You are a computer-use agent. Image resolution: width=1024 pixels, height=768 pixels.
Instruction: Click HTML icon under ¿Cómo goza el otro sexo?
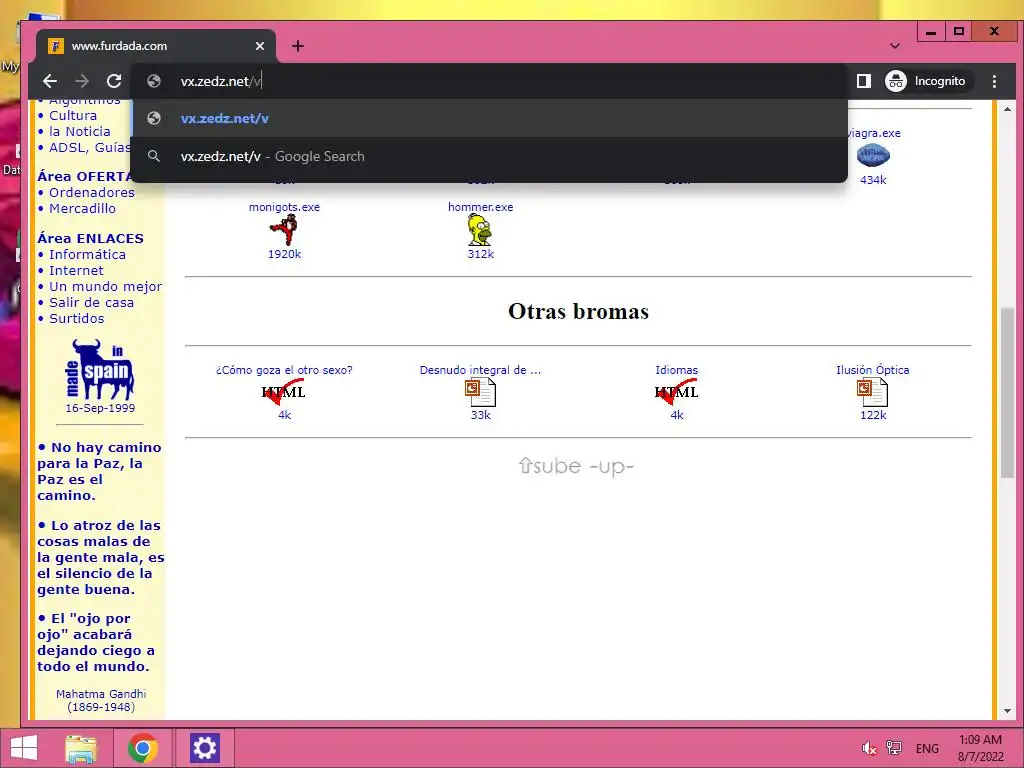point(283,392)
